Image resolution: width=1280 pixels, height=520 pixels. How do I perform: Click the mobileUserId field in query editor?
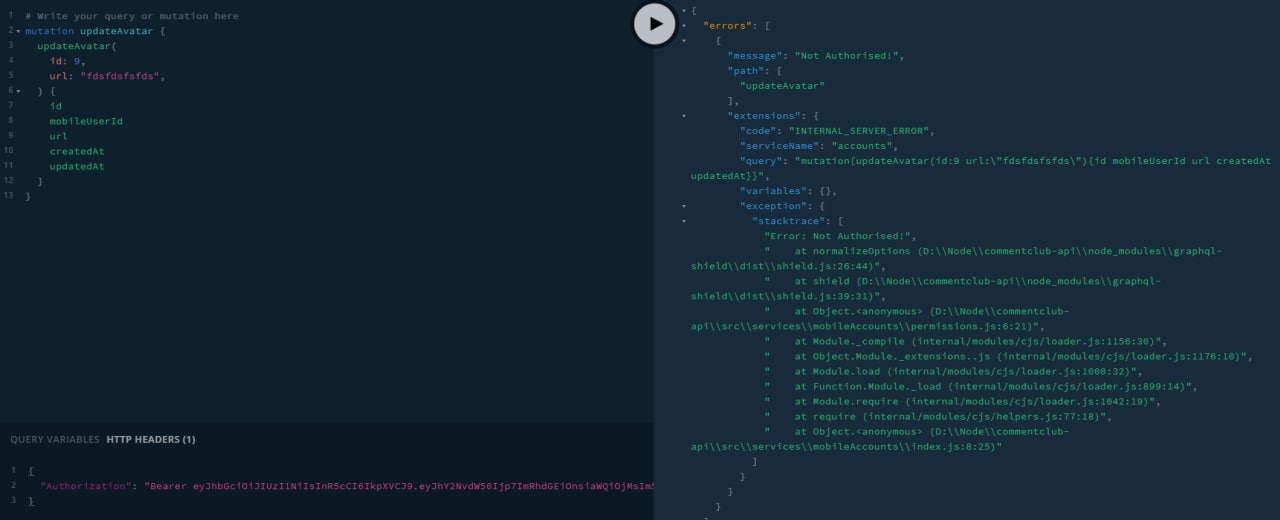[x=86, y=121]
